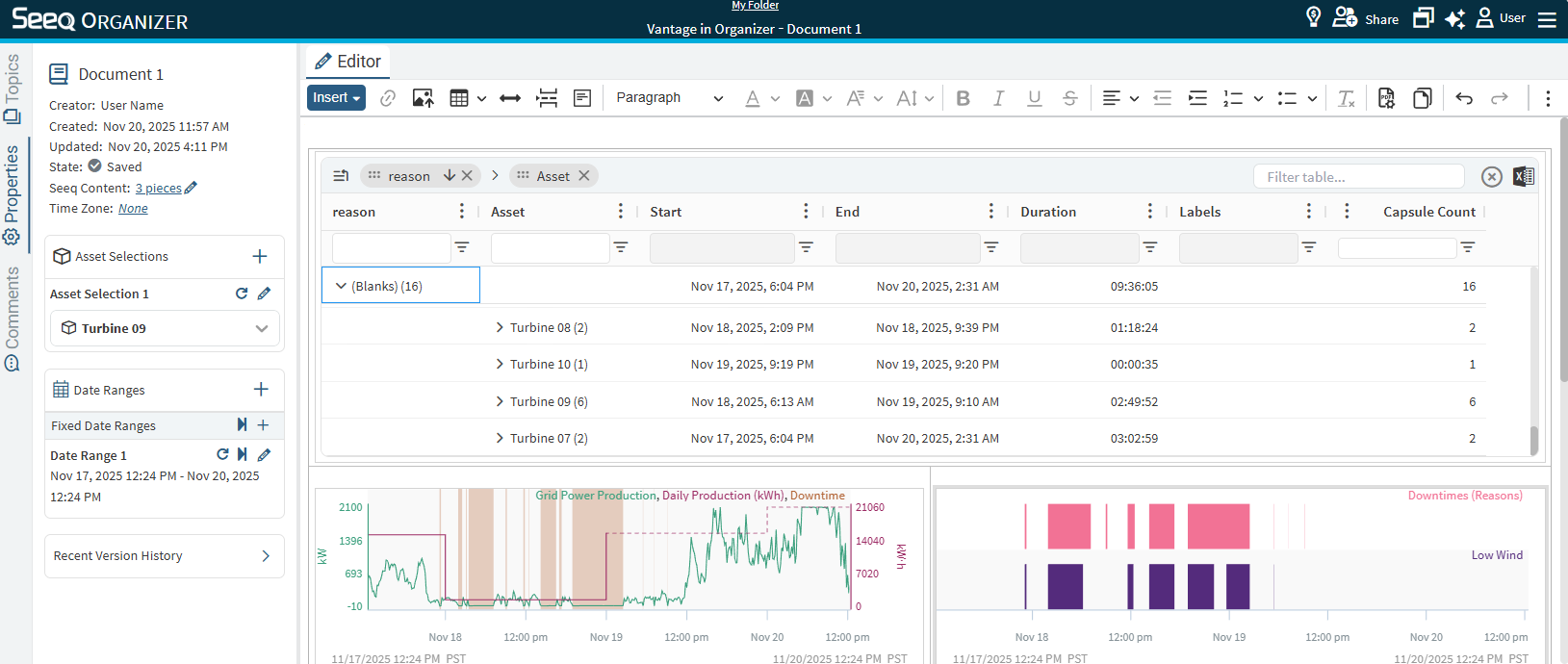Click the insert link icon
The image size is (1568, 664).
[388, 98]
